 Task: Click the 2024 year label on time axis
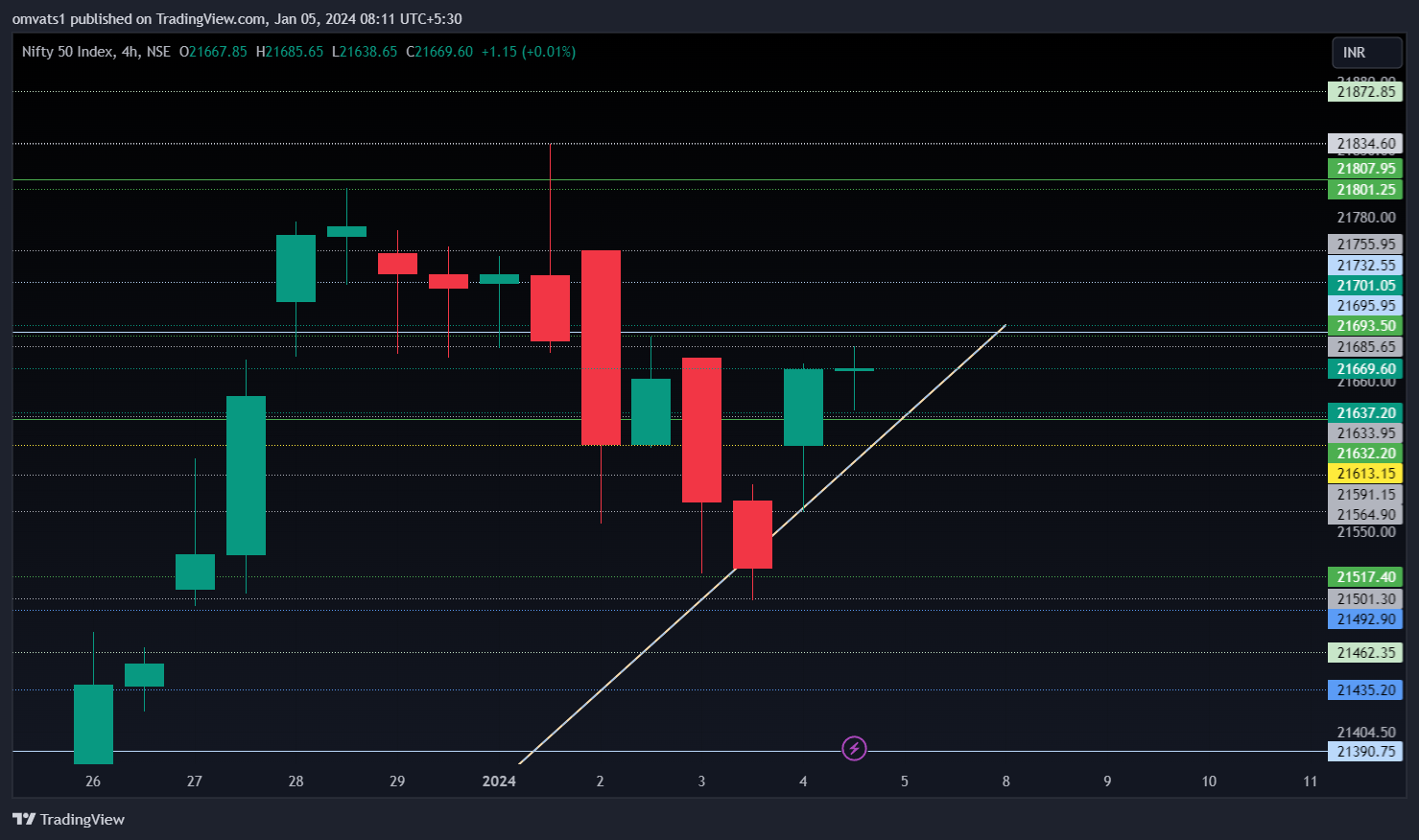click(499, 782)
